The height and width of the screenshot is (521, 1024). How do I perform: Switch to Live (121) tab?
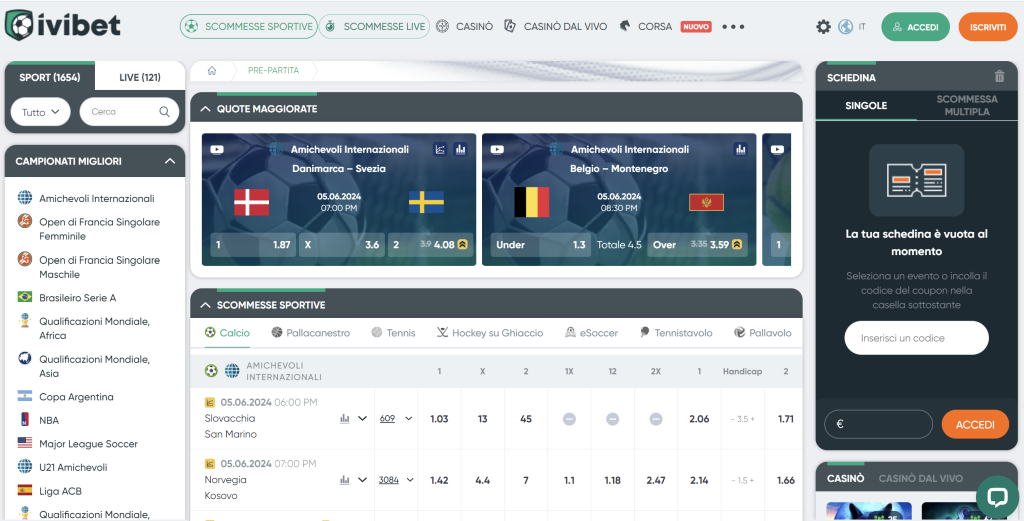click(x=140, y=77)
